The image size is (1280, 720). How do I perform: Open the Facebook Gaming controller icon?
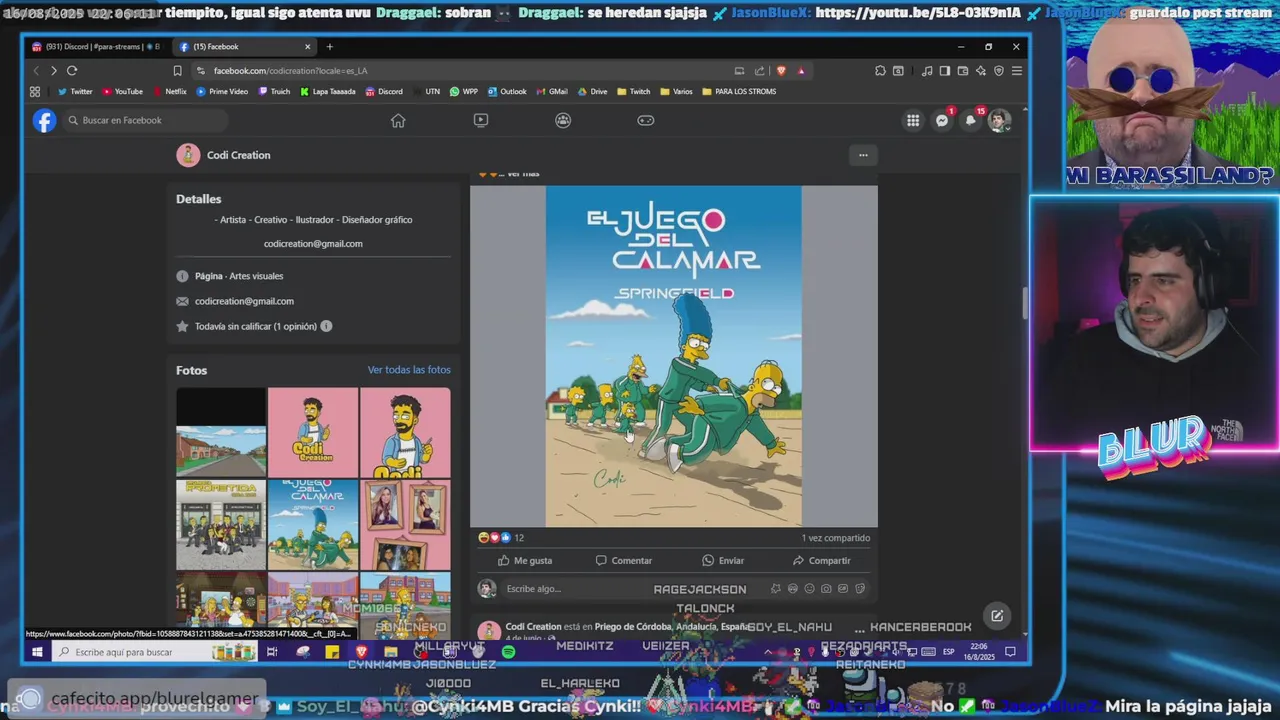point(646,120)
